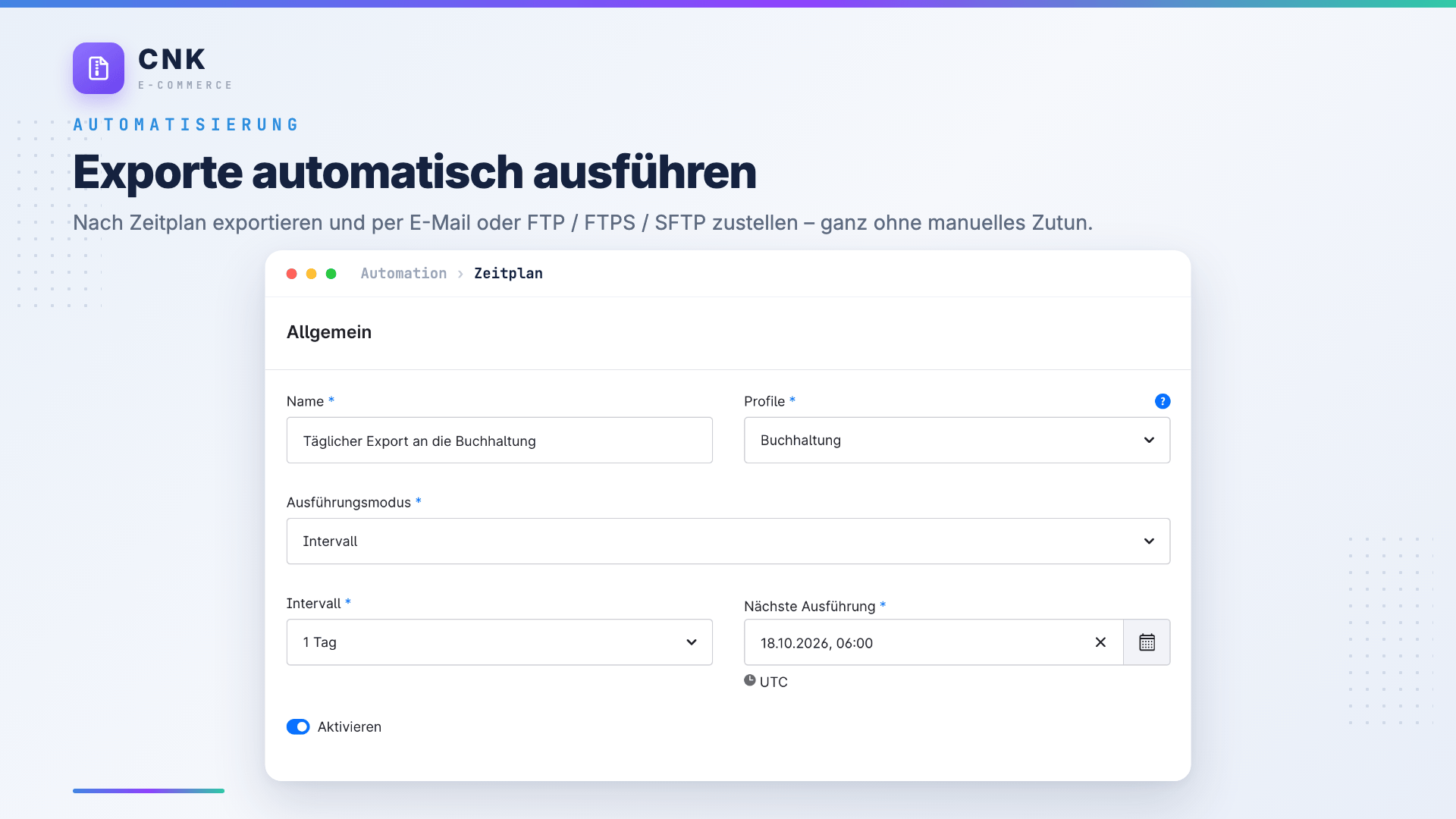Click the CNK E-Commerce logo icon
1456x819 pixels.
[x=99, y=68]
